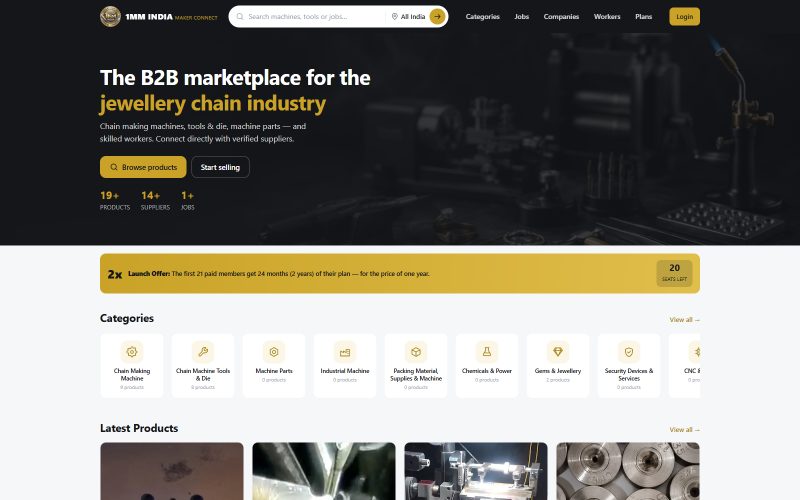Submit search with the yellow arrow button
Viewport: 800px width, 500px height.
[437, 16]
